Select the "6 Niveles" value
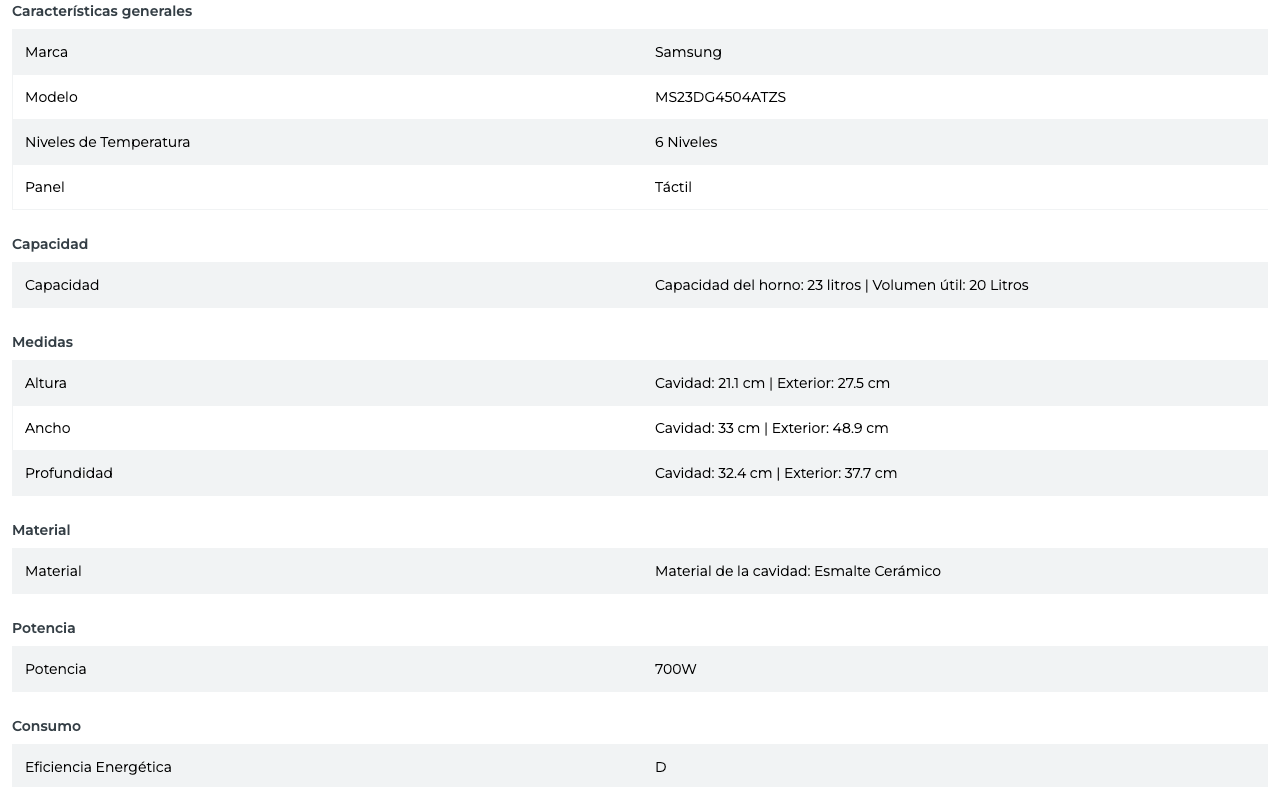The image size is (1268, 787). click(x=686, y=142)
